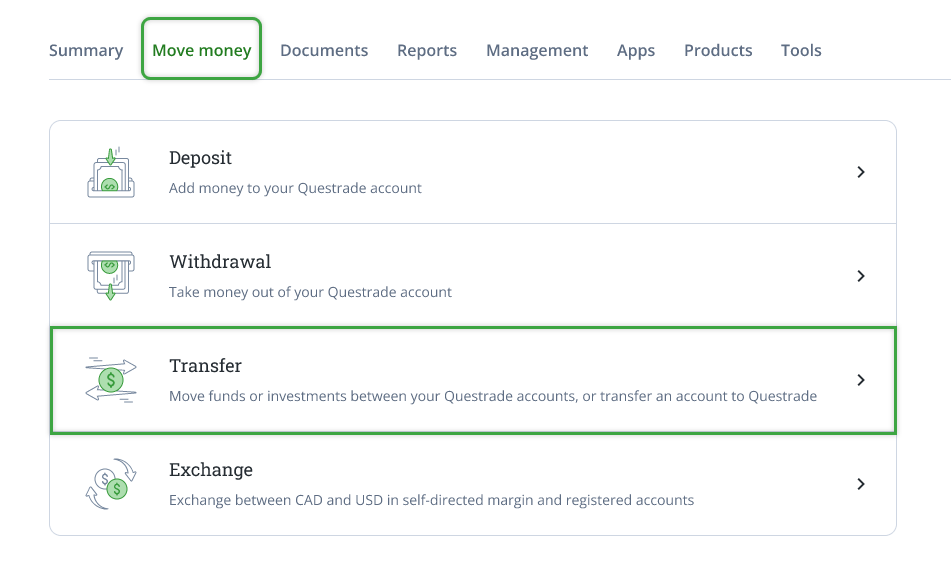The width and height of the screenshot is (951, 586).
Task: Open the highlighted Transfer option
Action: tap(473, 380)
